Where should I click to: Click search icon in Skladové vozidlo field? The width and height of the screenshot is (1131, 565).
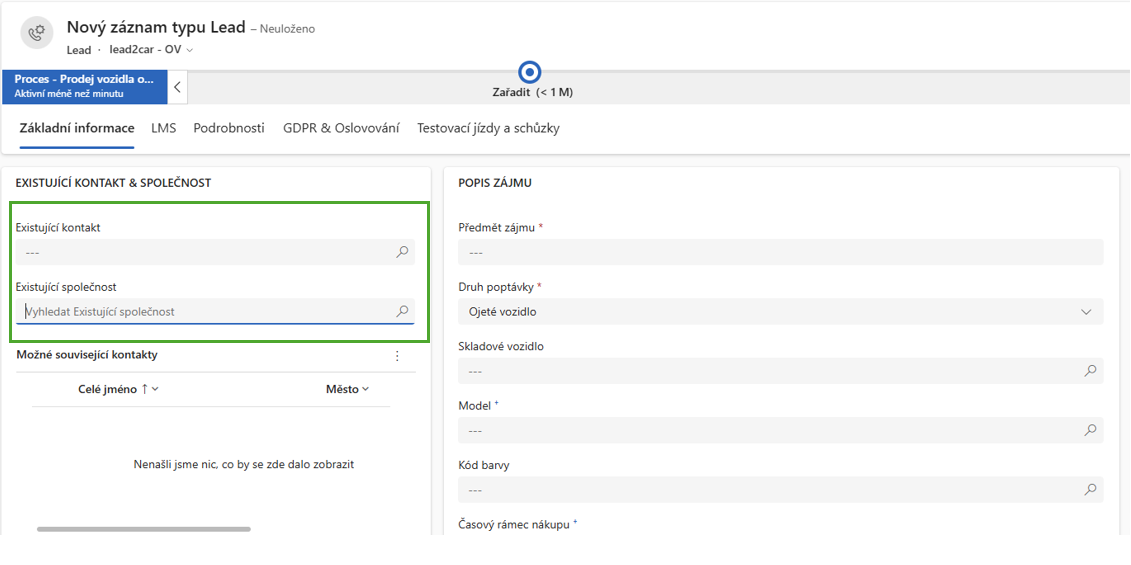[x=1090, y=371]
